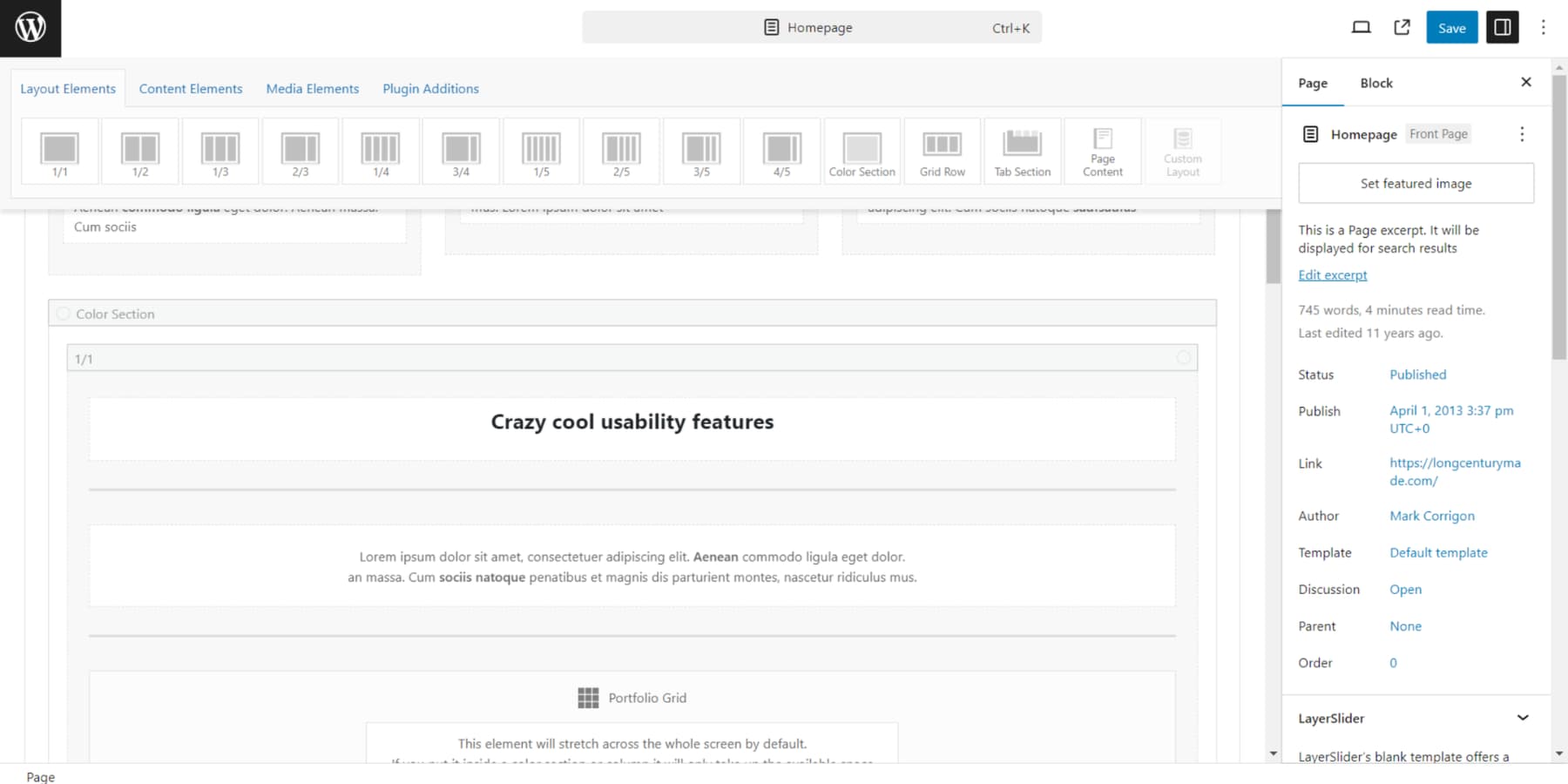Insert a Color Section element
Viewport: 1568px width, 784px height.
(862, 151)
